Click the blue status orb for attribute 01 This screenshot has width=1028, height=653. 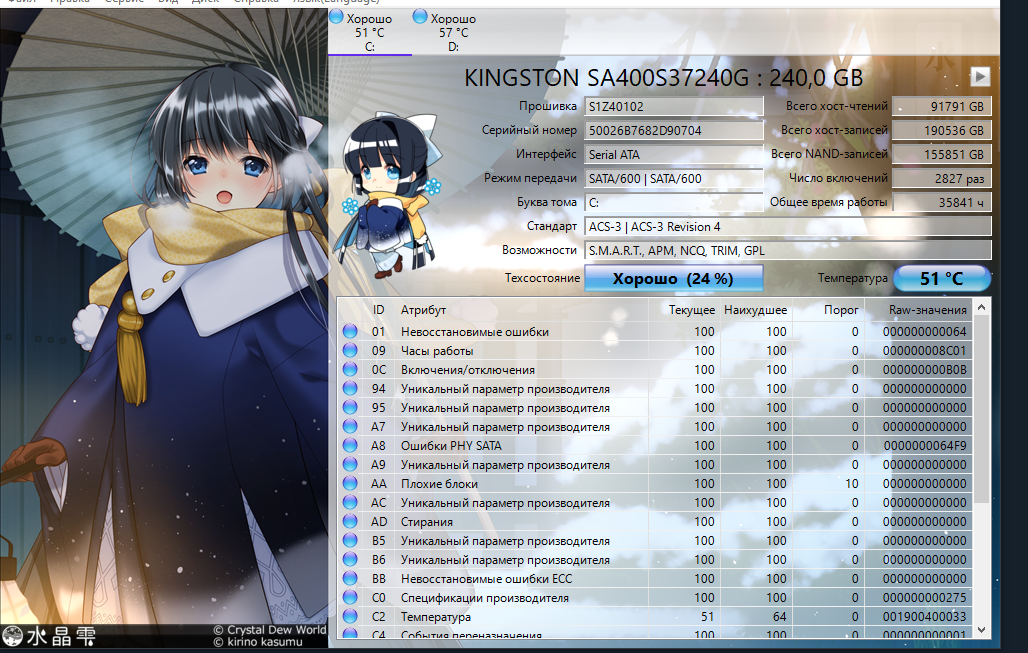click(350, 331)
